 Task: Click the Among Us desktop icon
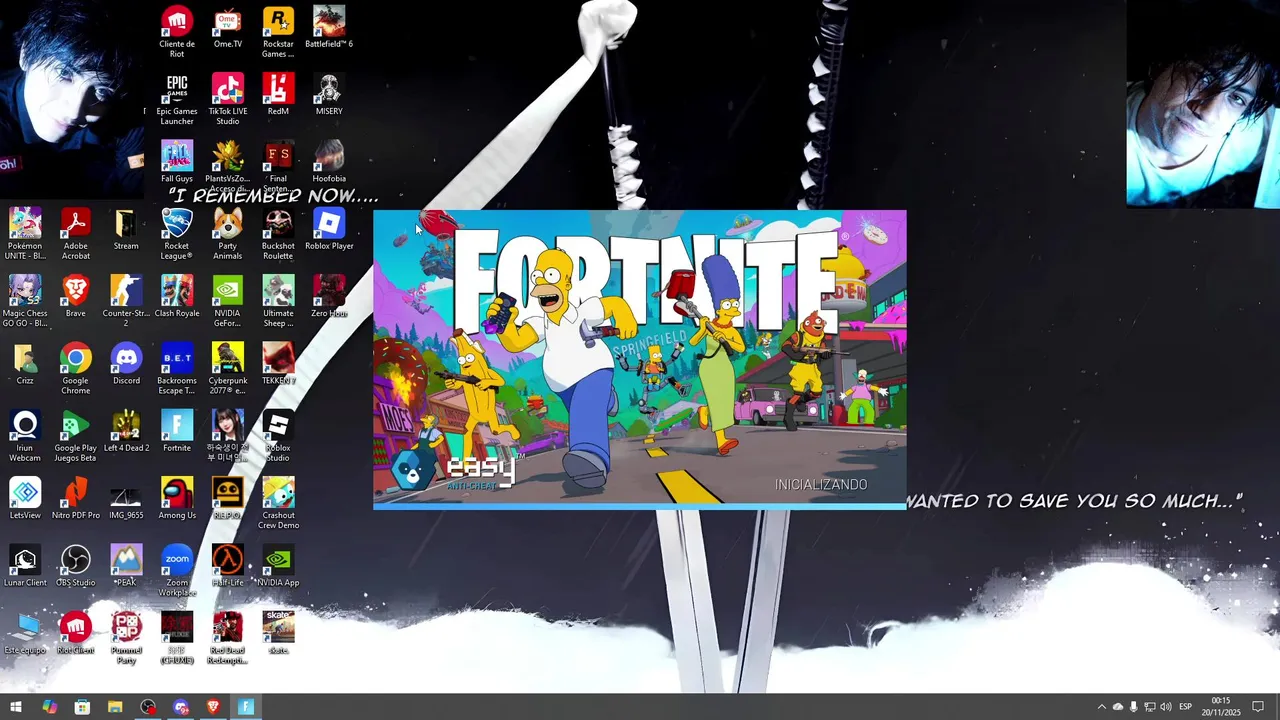tap(177, 498)
